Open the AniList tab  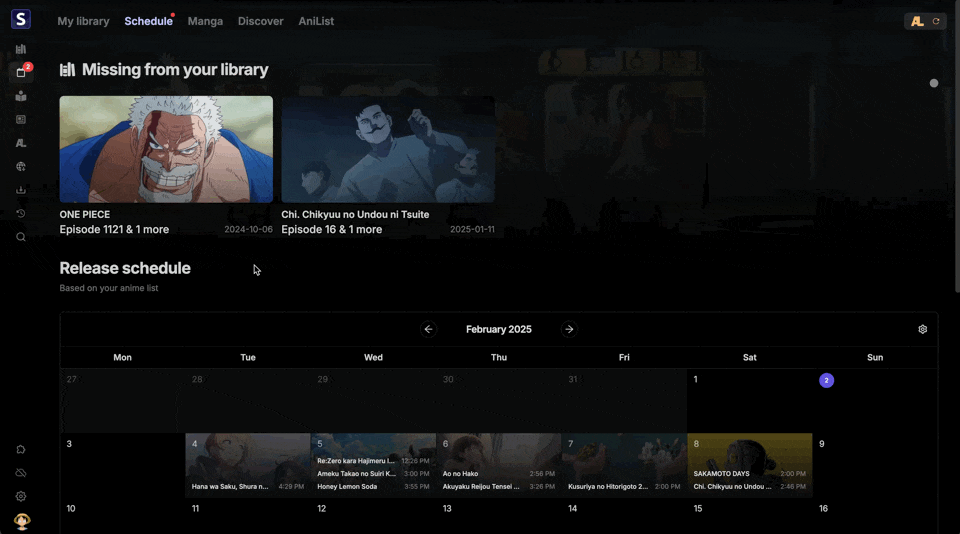[316, 21]
